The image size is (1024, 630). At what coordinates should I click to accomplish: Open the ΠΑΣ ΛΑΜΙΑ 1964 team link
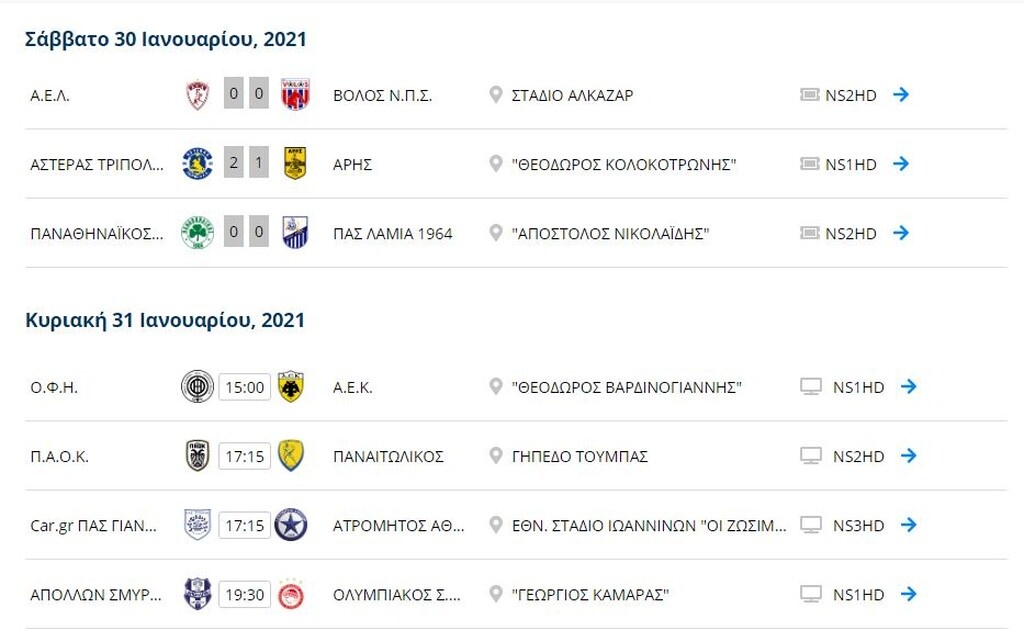393,233
